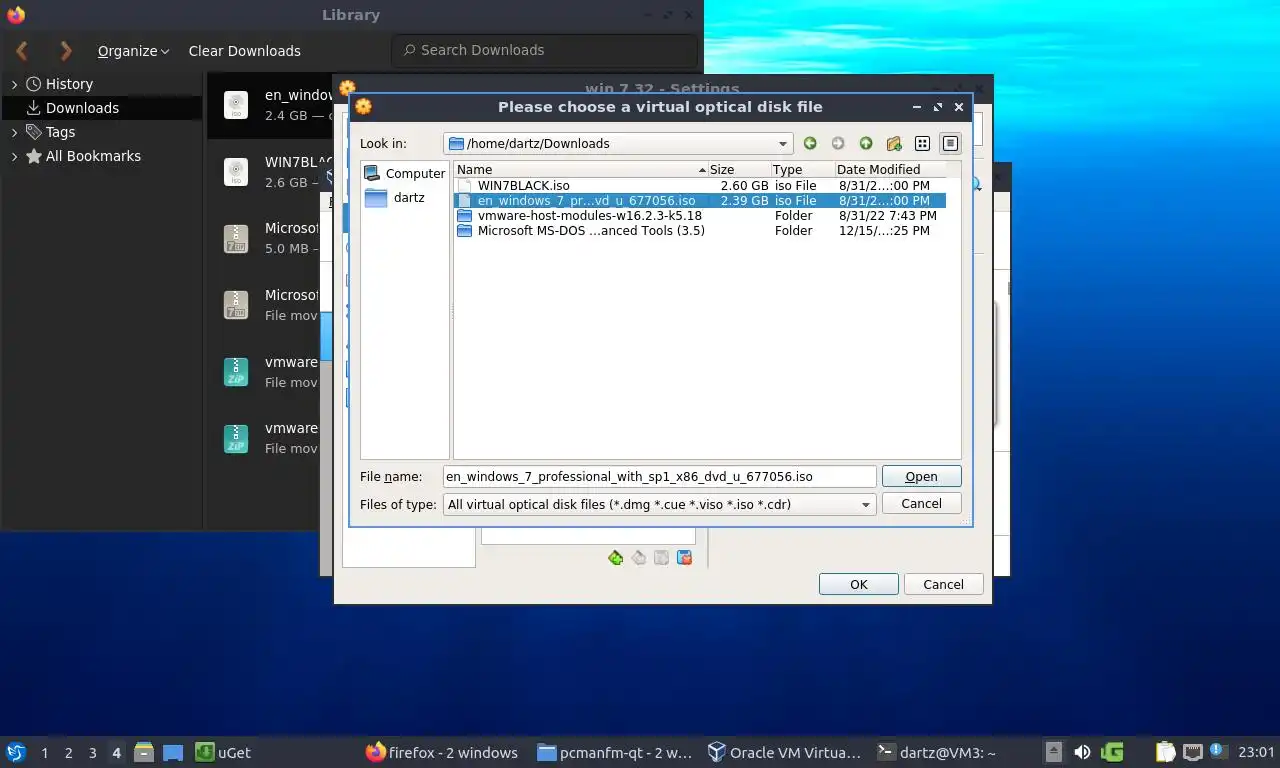
Task: Click the show desktop icon in taskbar
Action: [x=172, y=752]
